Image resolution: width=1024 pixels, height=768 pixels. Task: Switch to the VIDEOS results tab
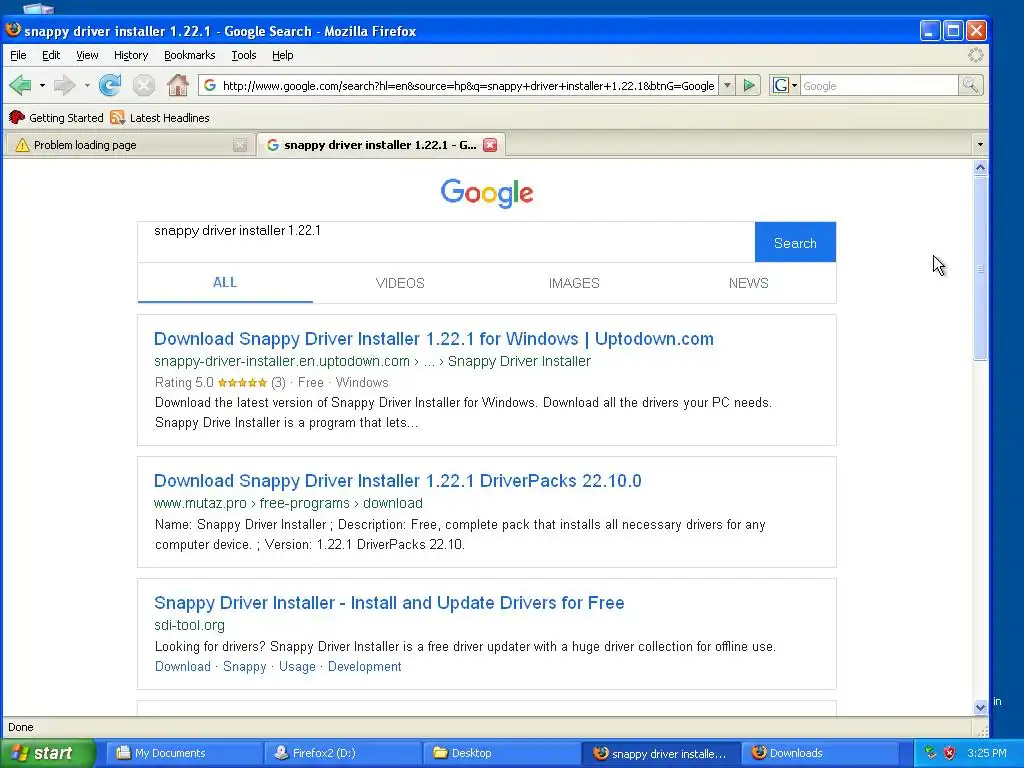[x=400, y=283]
